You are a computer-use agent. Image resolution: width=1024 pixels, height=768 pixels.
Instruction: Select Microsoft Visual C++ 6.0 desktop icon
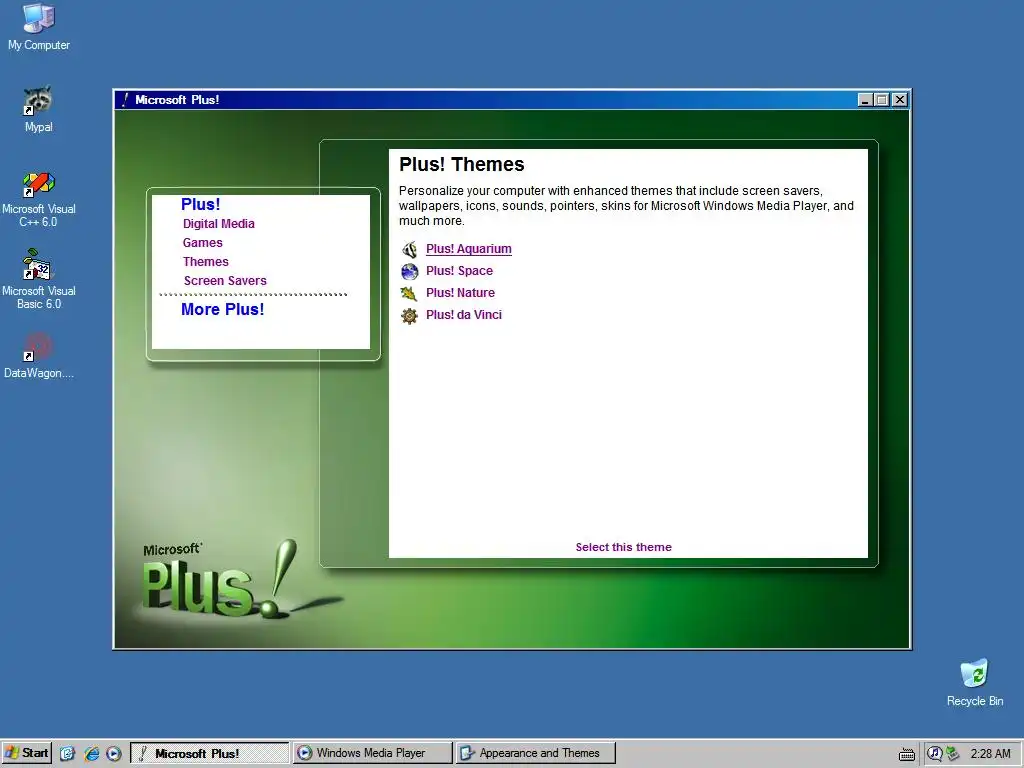[39, 199]
